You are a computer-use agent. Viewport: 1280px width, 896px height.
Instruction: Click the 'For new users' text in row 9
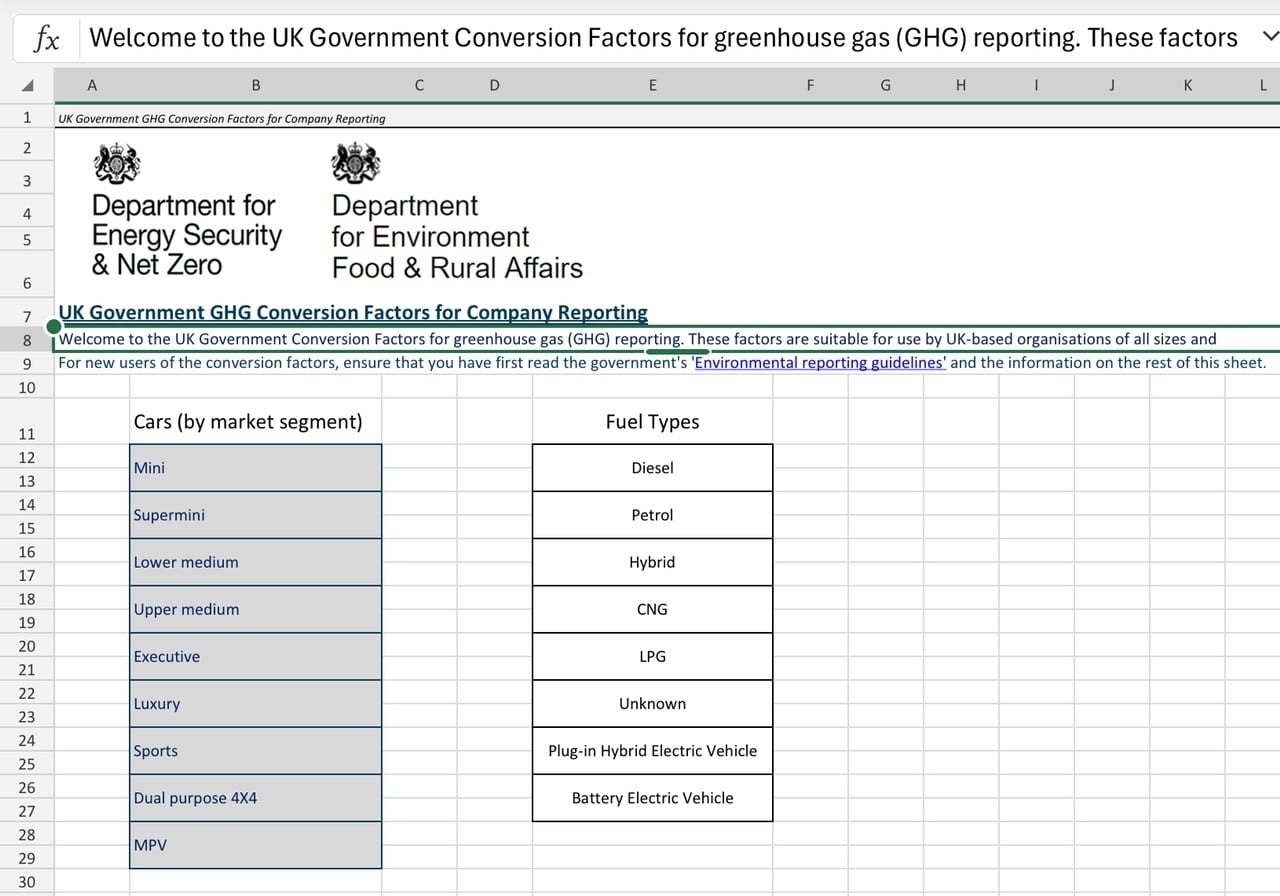coord(661,362)
